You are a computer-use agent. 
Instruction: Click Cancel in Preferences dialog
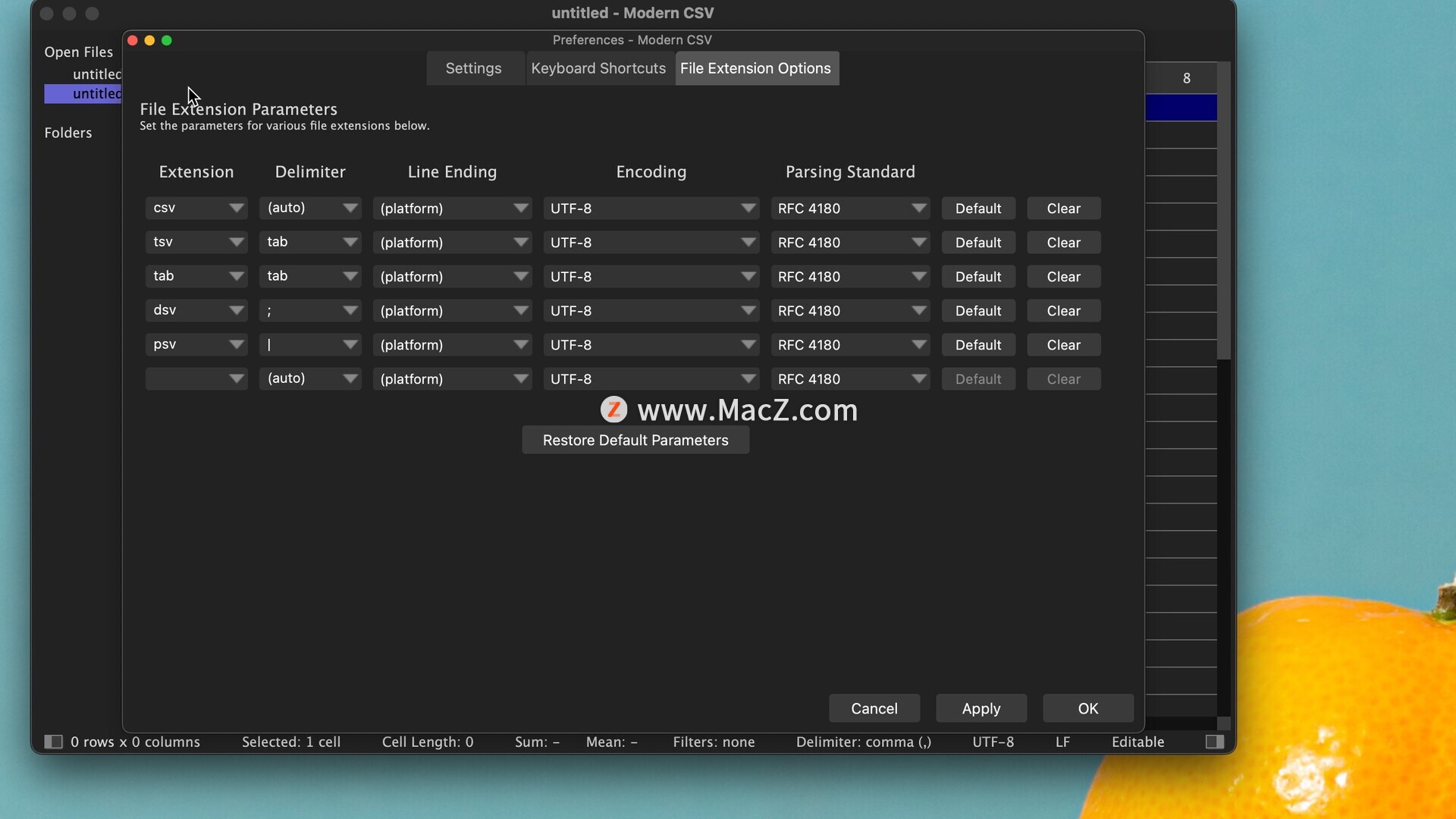click(874, 708)
